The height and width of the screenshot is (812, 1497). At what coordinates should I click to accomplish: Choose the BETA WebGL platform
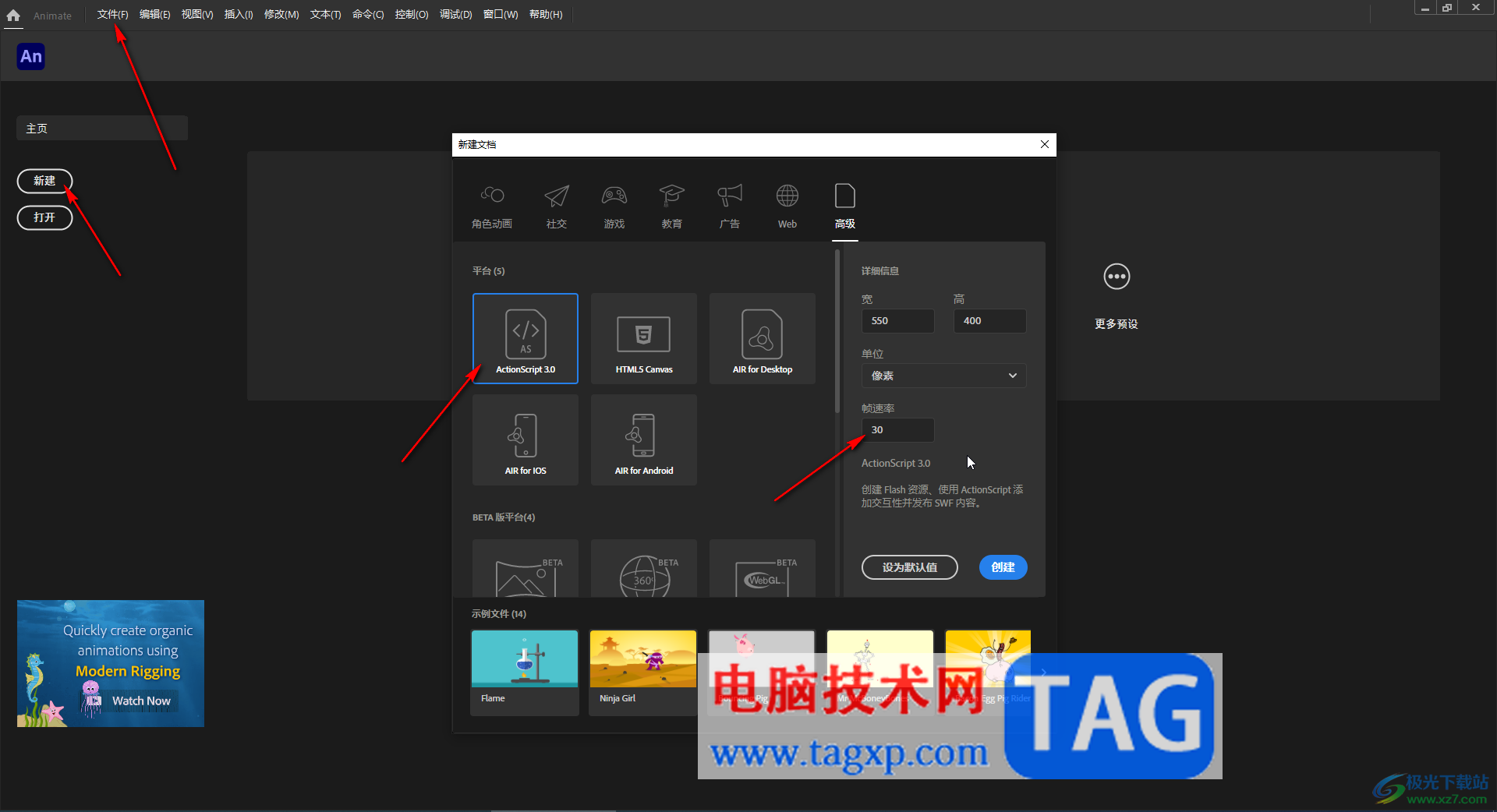[763, 569]
